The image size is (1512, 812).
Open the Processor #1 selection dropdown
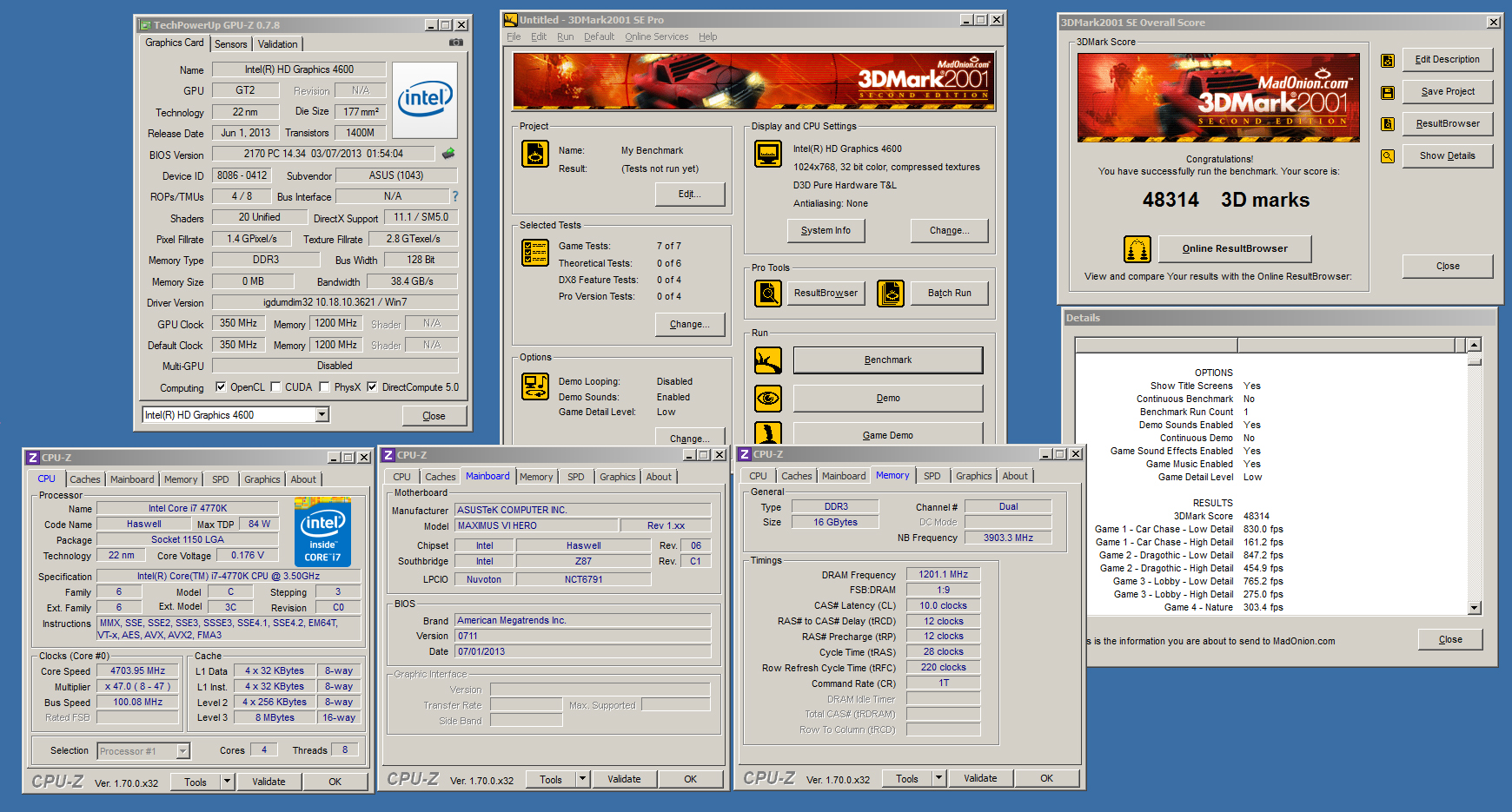point(182,751)
